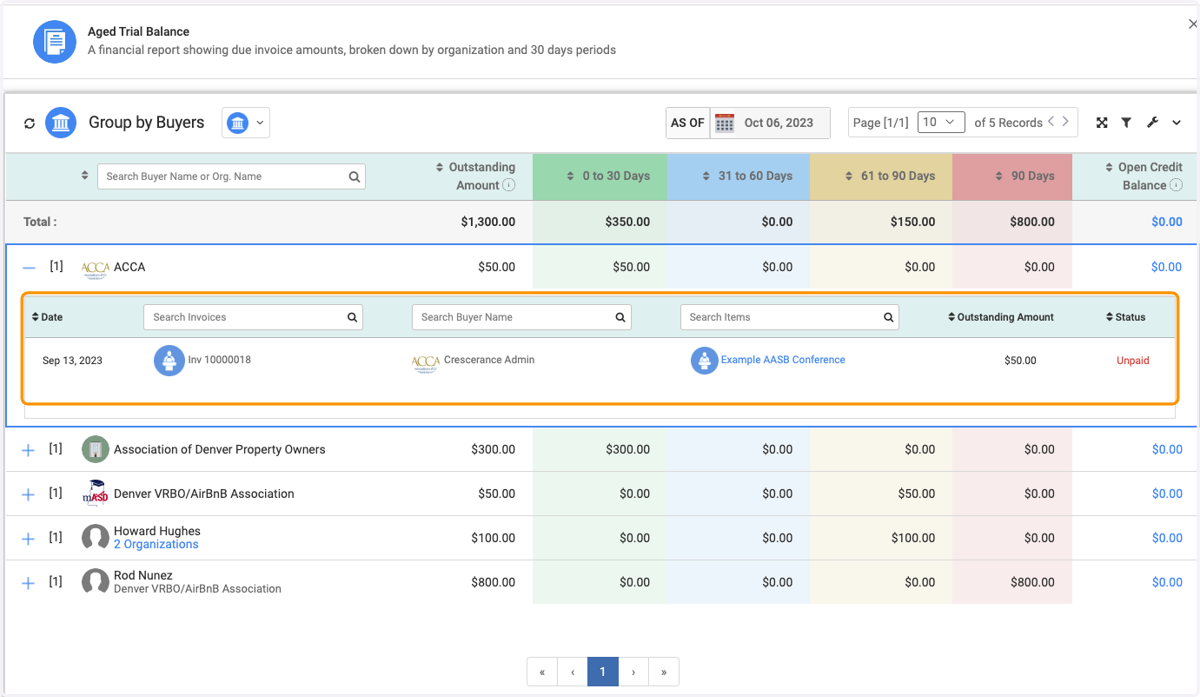Click magnifier in buyer or org search
1200x697 pixels.
[354, 177]
